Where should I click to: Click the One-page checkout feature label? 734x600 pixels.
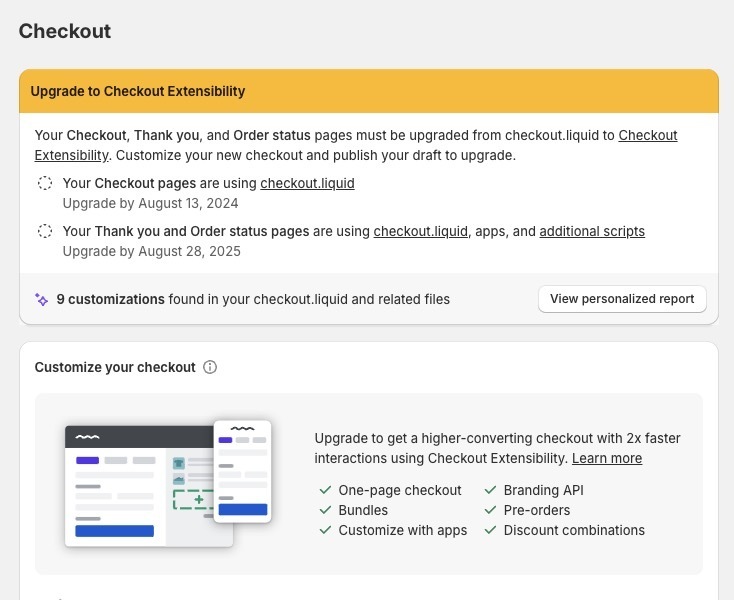pos(400,490)
